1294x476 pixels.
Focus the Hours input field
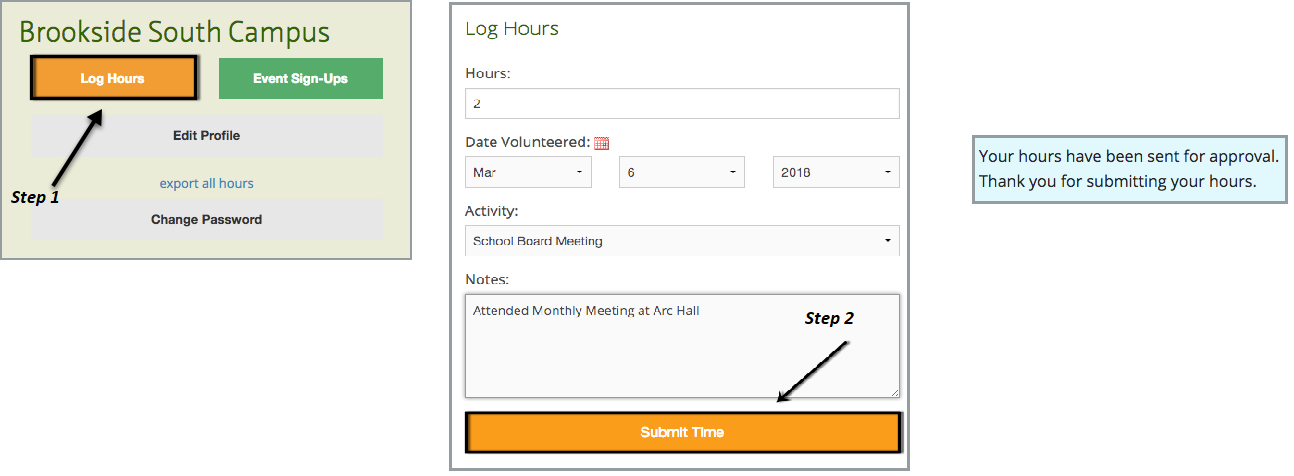point(682,104)
